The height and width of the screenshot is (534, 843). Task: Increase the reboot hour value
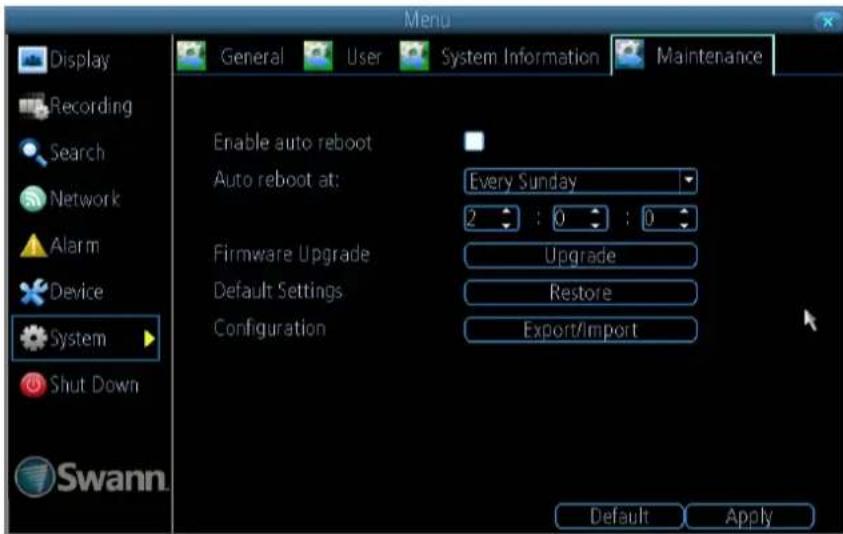click(x=506, y=212)
